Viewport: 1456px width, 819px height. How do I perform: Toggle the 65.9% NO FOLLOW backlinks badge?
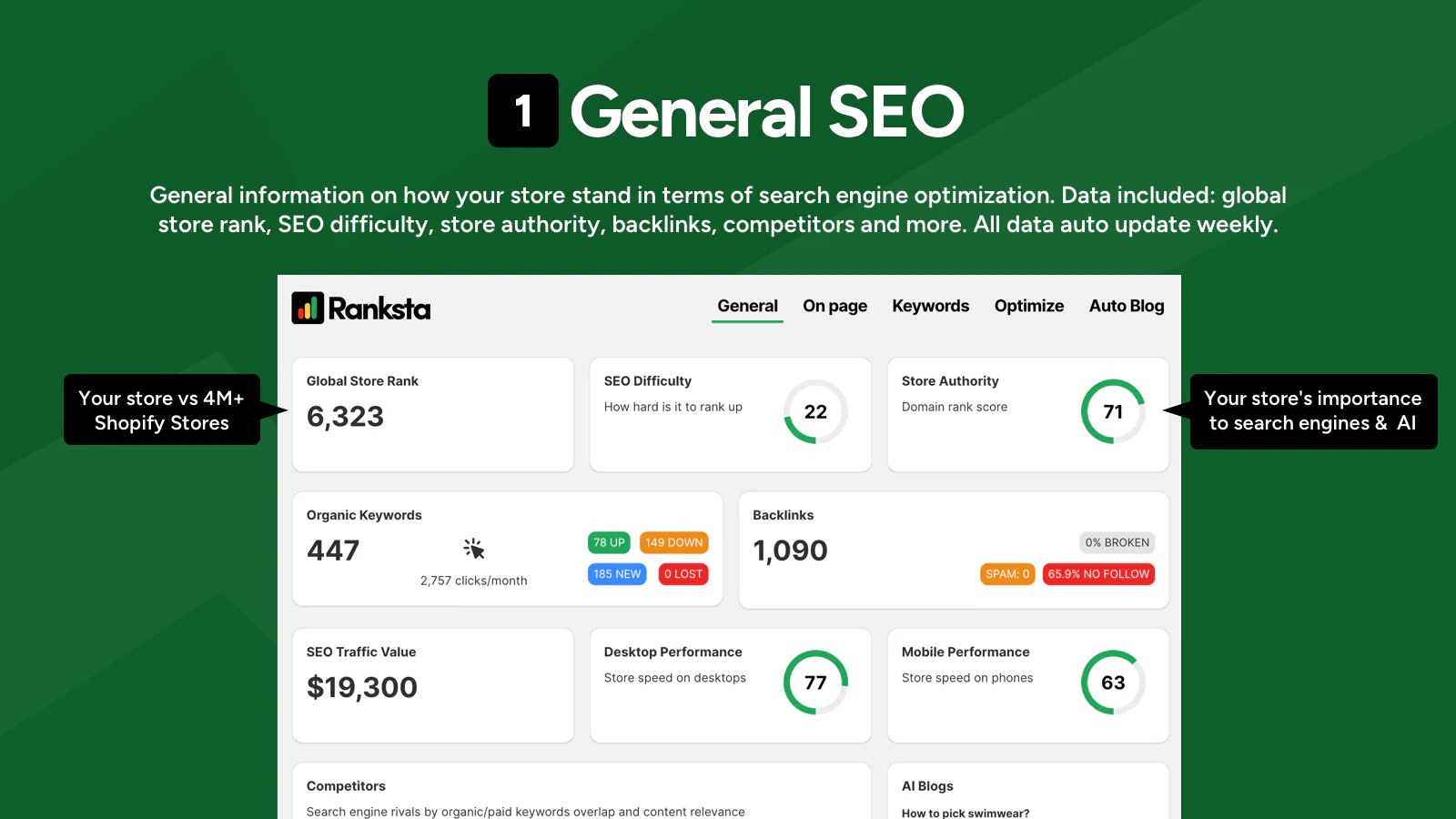click(1098, 573)
